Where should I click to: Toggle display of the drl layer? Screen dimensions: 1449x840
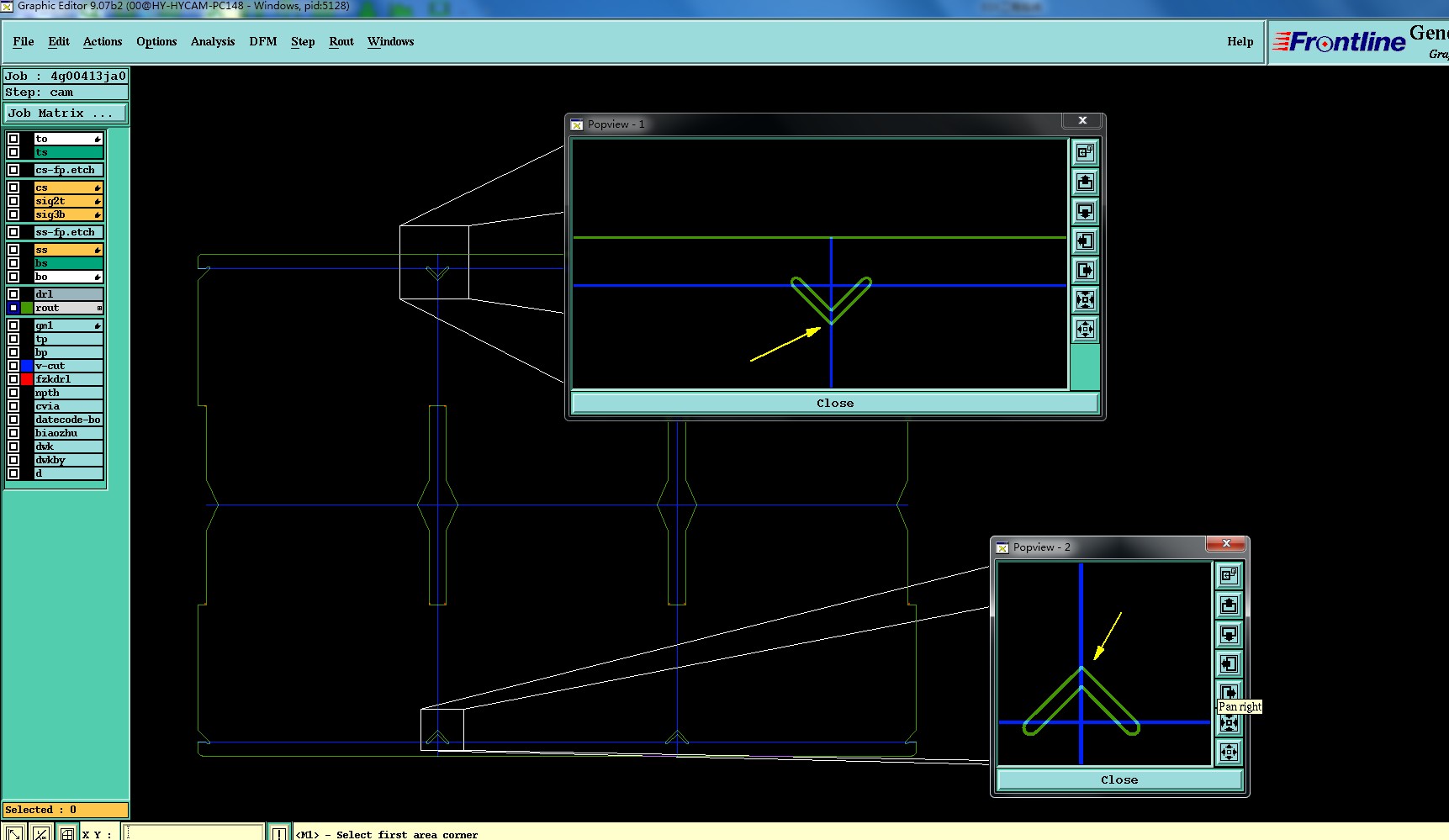point(13,294)
